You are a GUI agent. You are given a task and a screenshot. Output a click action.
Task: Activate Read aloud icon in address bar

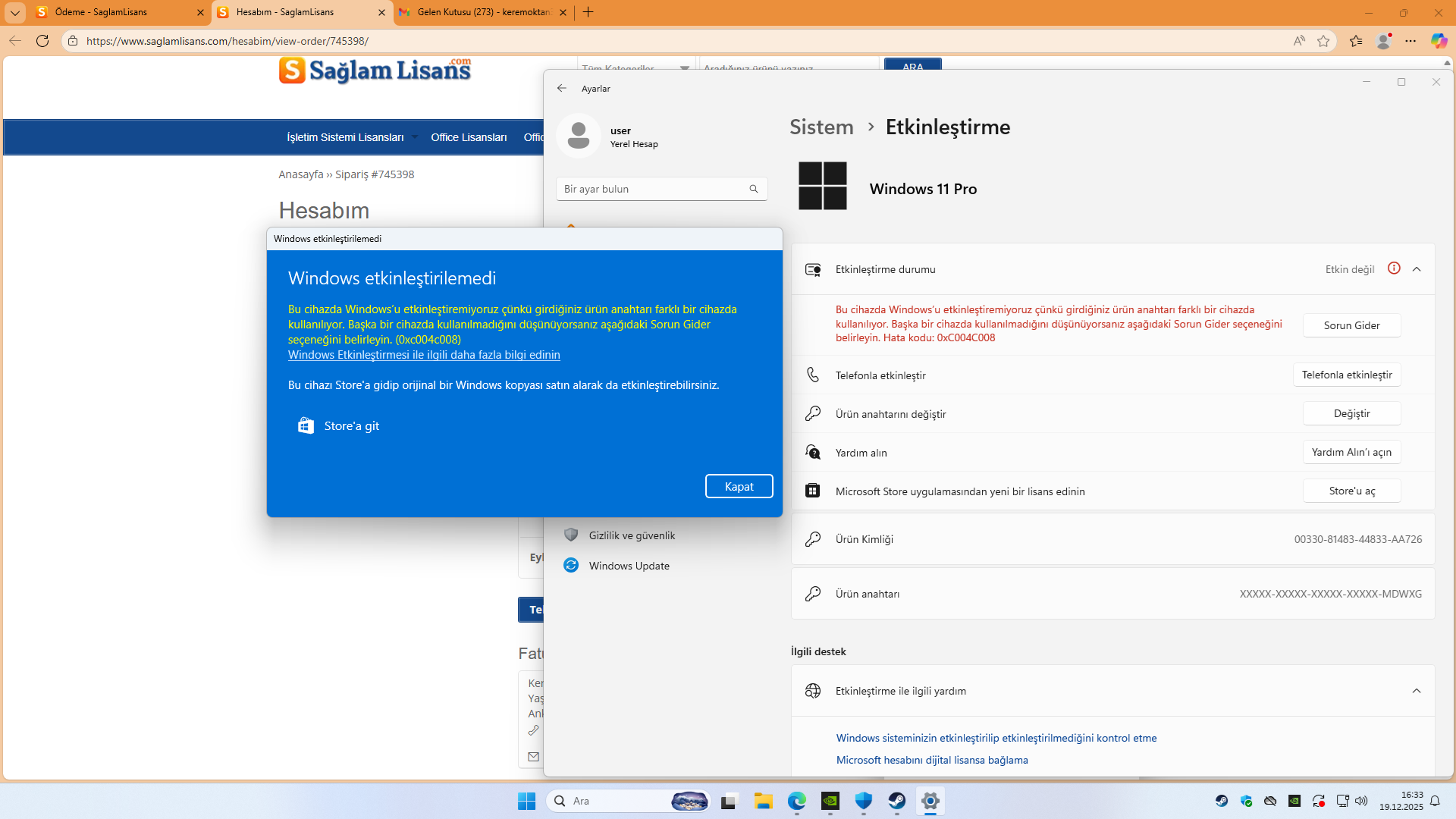tap(1299, 41)
